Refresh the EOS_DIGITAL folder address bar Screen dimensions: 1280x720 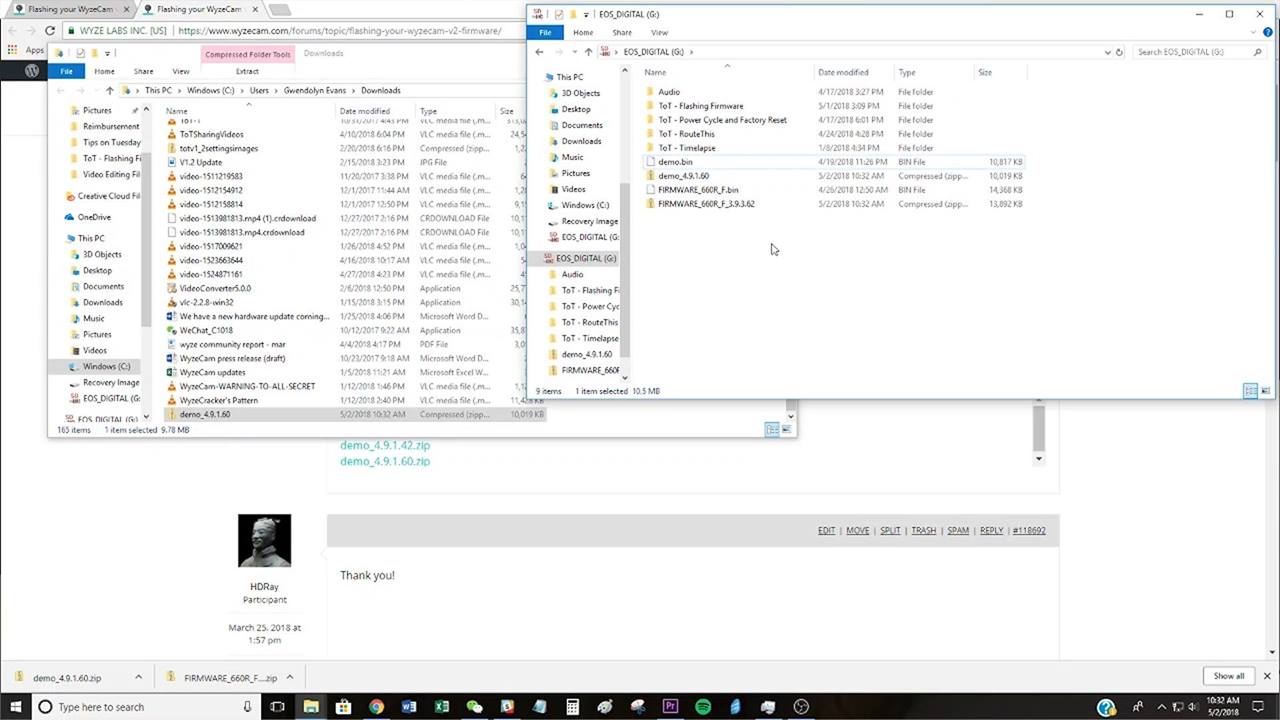[1119, 52]
